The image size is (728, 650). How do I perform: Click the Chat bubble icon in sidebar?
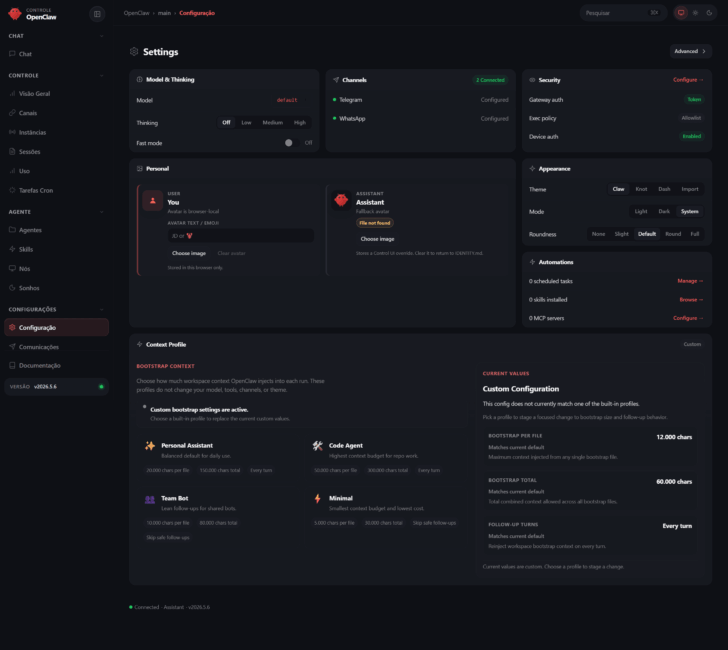pos(12,54)
